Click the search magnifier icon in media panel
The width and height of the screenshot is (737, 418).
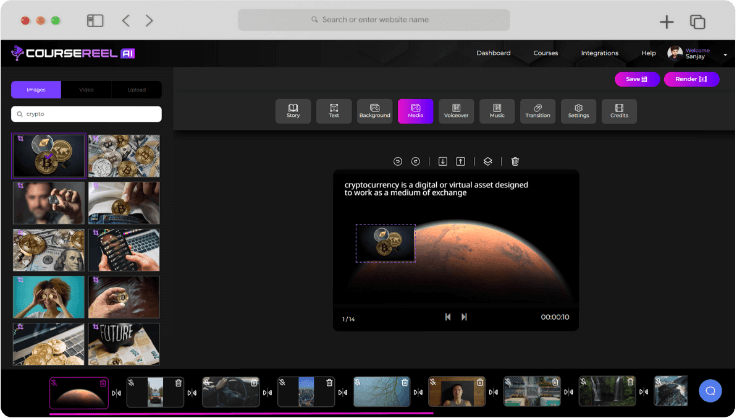(20, 114)
